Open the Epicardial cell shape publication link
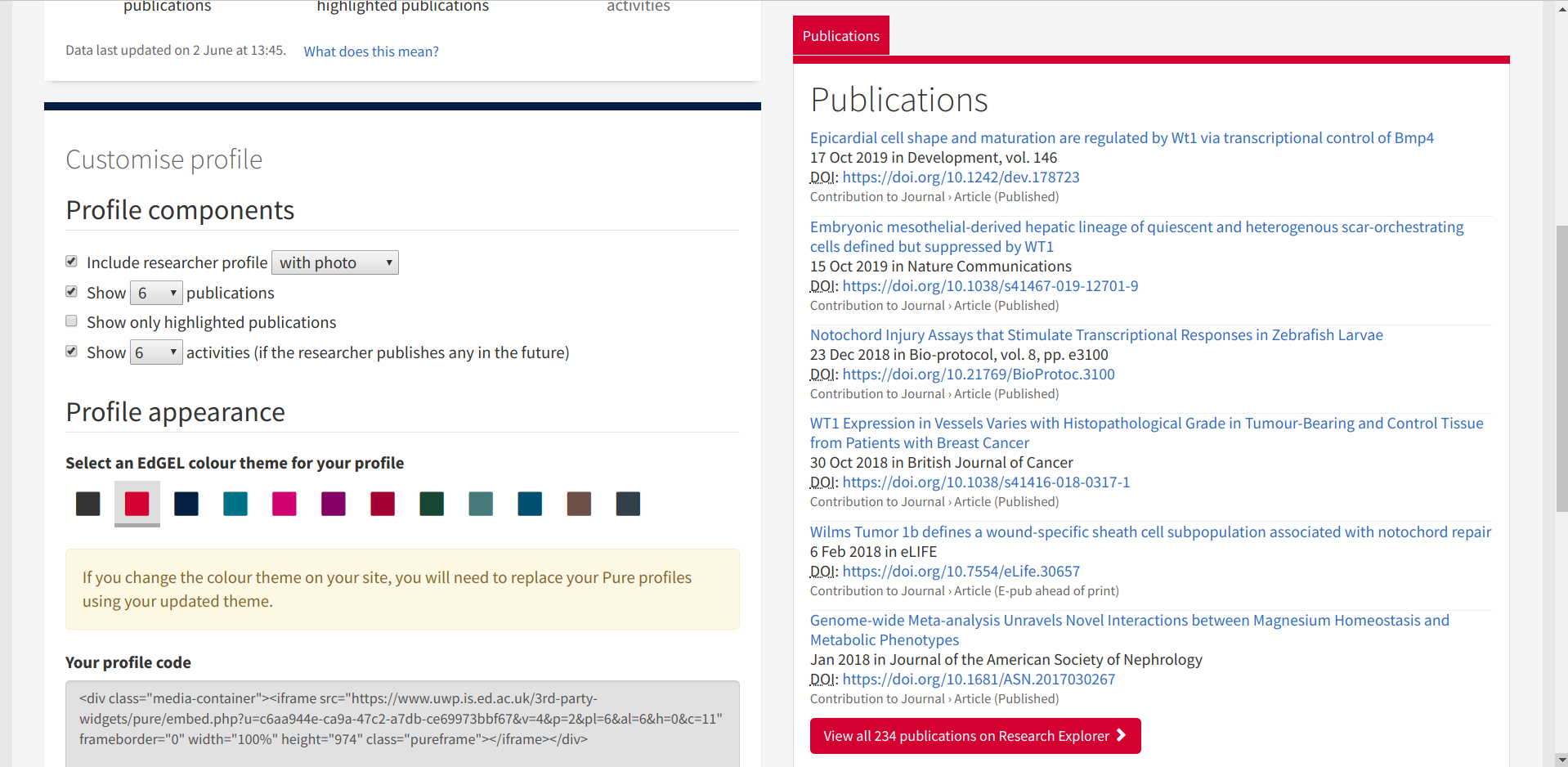This screenshot has height=767, width=1568. (1121, 138)
